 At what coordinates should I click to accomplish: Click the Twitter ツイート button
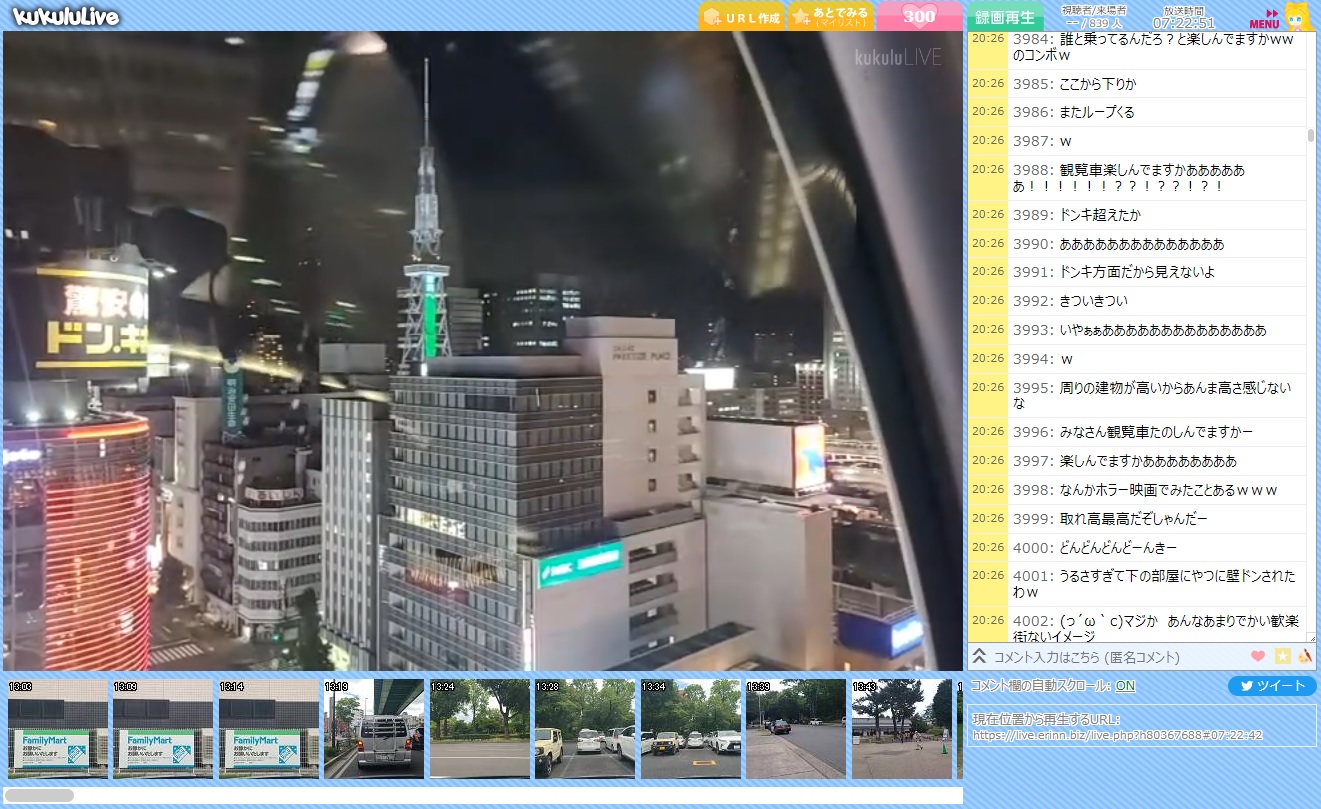(1272, 686)
